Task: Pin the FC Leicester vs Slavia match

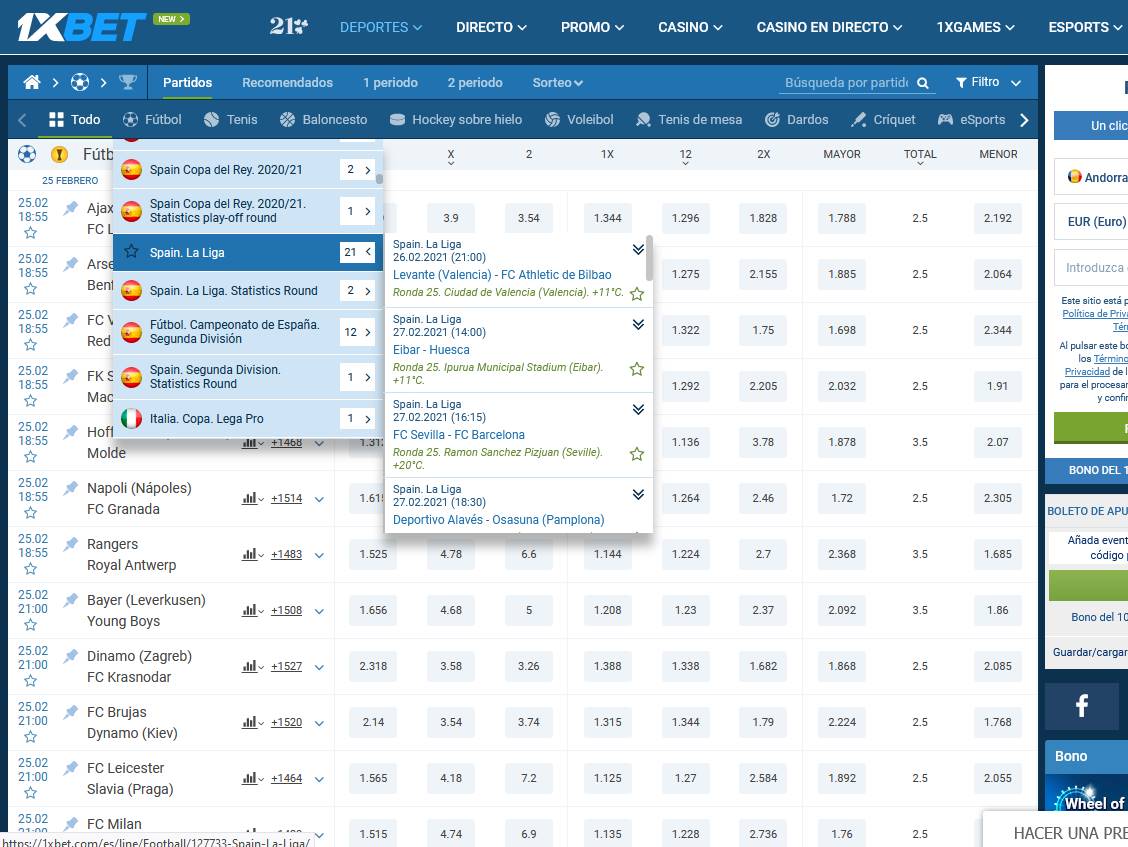Action: pyautogui.click(x=70, y=768)
